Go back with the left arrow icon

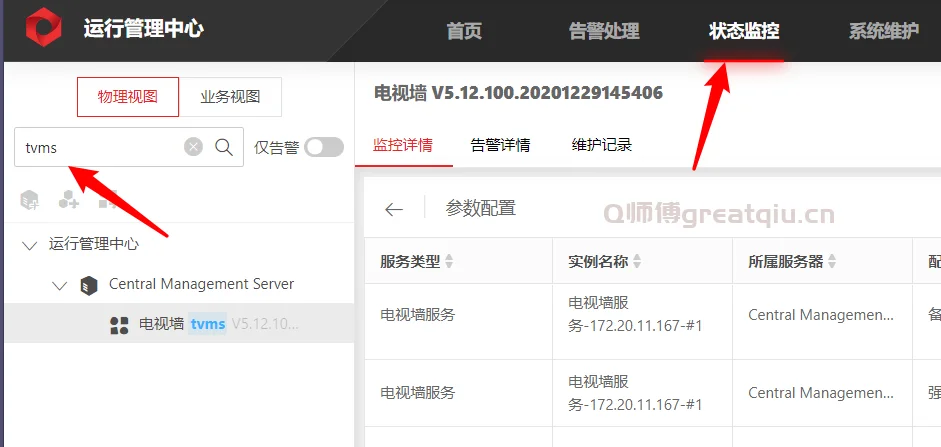pyautogui.click(x=394, y=209)
